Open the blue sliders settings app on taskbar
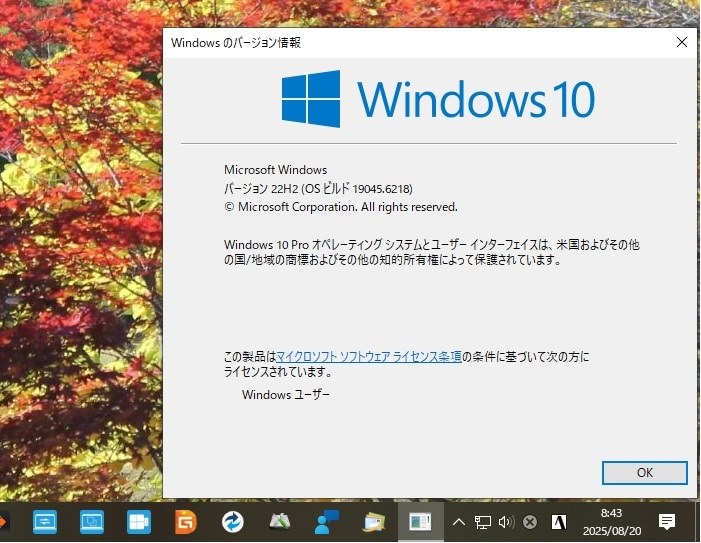The height and width of the screenshot is (543, 701). [x=45, y=522]
